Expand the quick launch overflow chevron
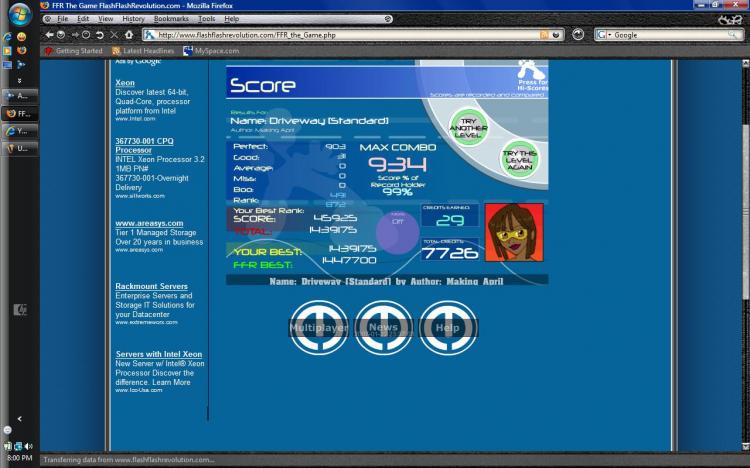 point(20,80)
